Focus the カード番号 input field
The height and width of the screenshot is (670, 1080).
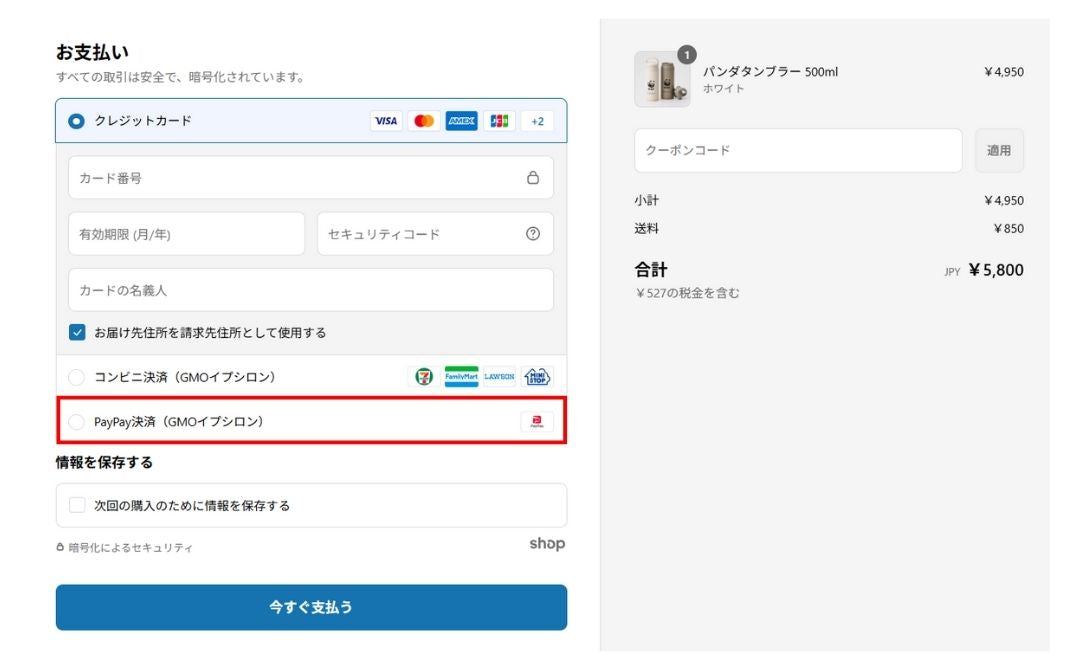point(311,178)
